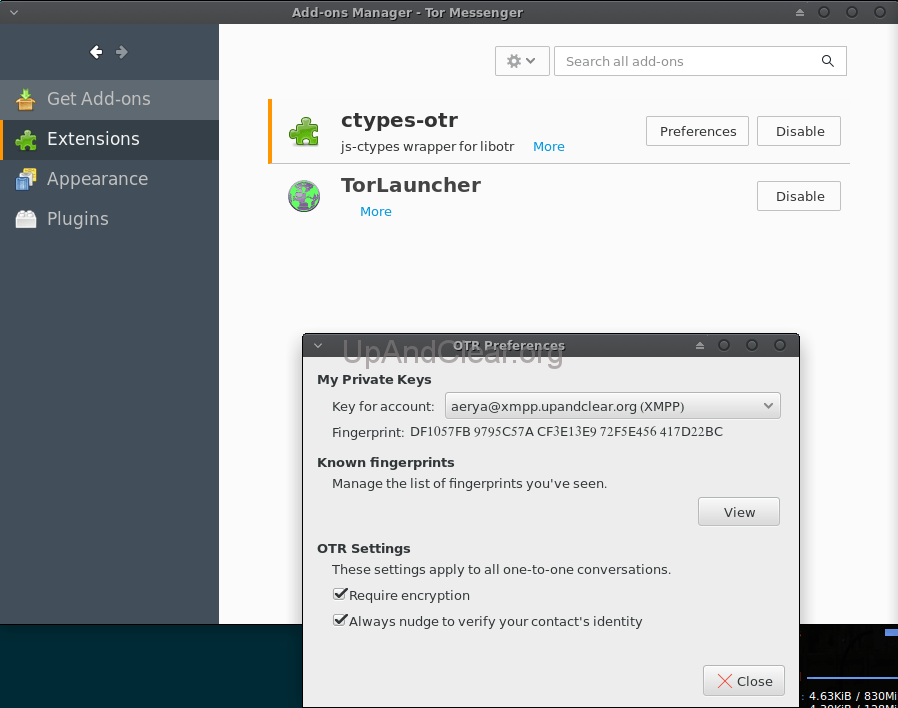Screen dimensions: 898x708
Task: Click the search magnifier icon
Action: tap(828, 61)
